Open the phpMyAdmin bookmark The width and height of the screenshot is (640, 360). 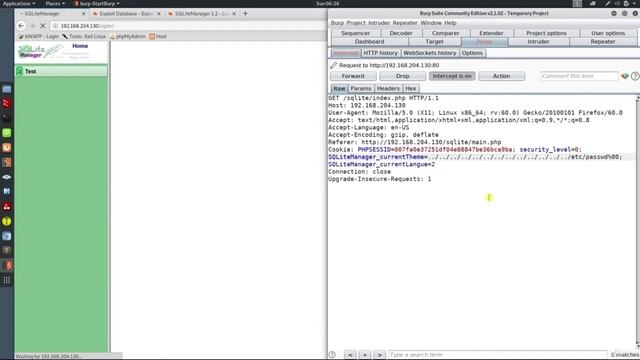pos(128,36)
